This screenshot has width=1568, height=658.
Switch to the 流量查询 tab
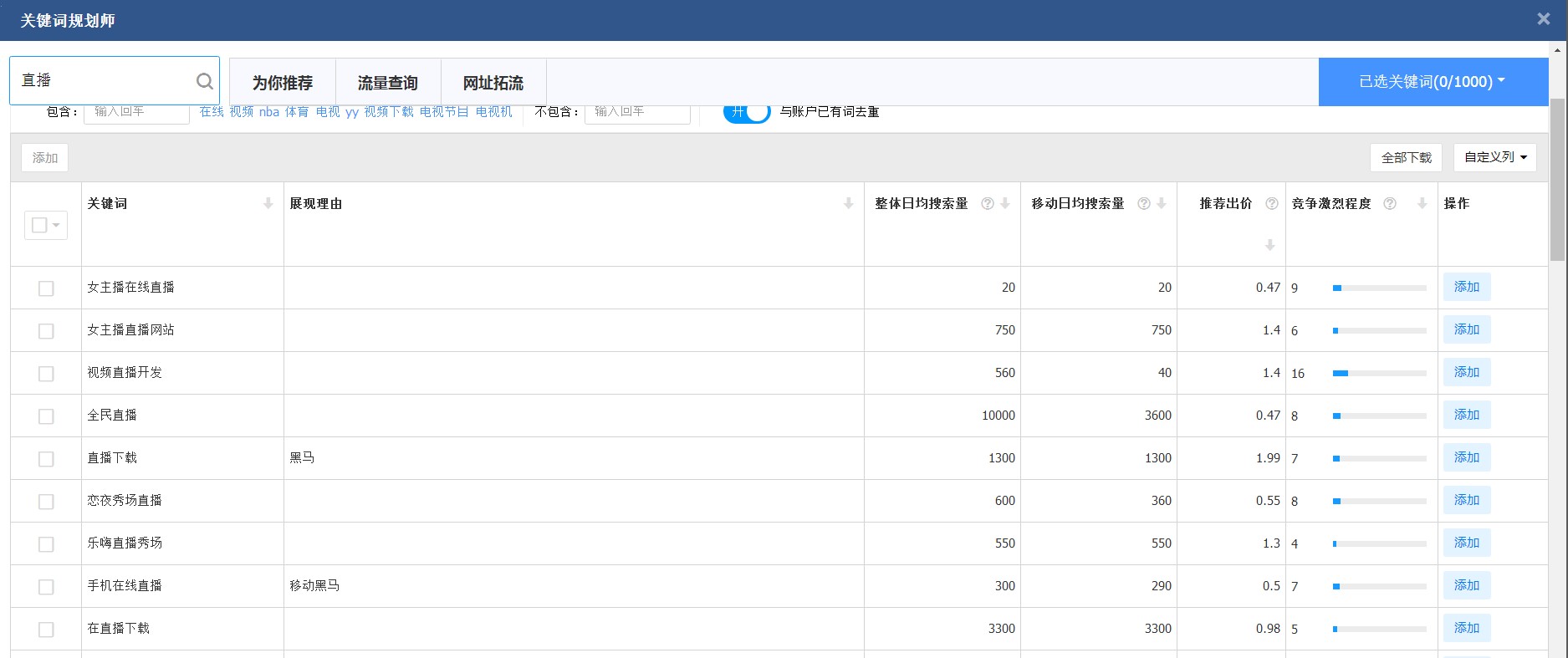click(x=388, y=83)
